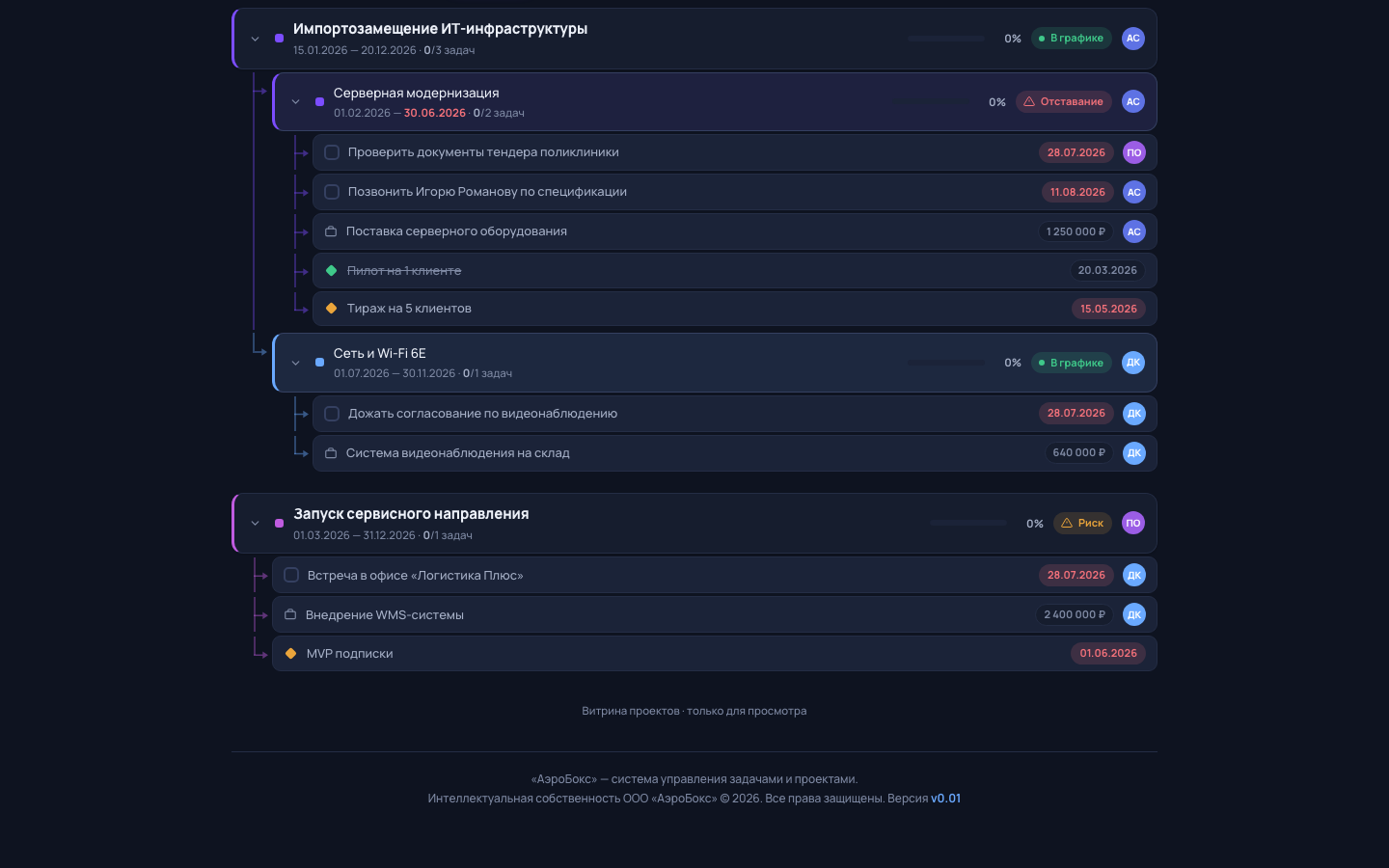Click the Риск status badge
The width and height of the screenshot is (1389, 868).
pyautogui.click(x=1082, y=523)
